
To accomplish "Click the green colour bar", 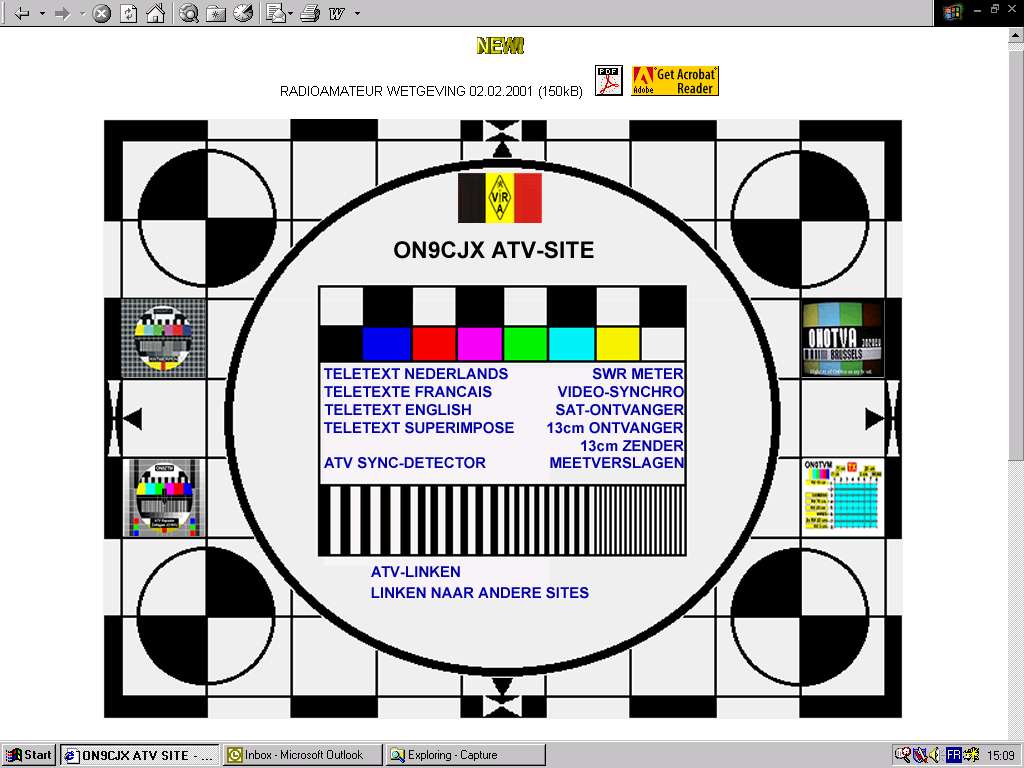I will tap(526, 344).
